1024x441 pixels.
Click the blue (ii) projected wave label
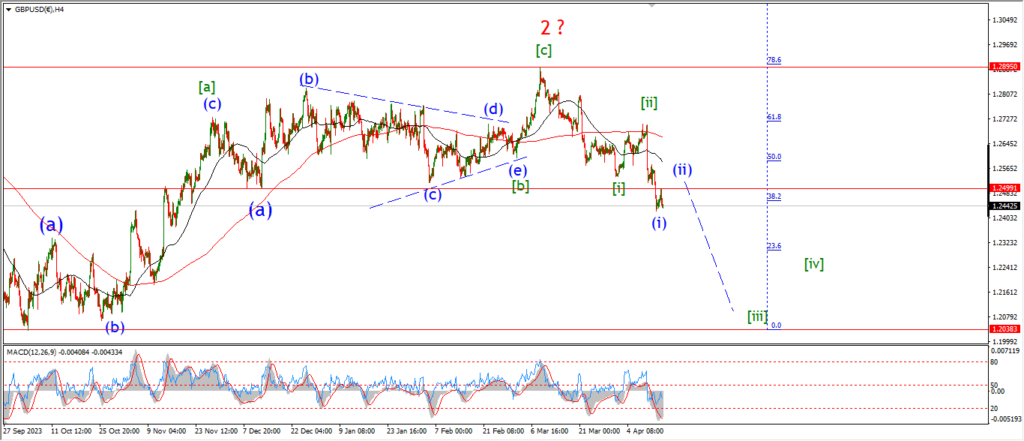(682, 168)
